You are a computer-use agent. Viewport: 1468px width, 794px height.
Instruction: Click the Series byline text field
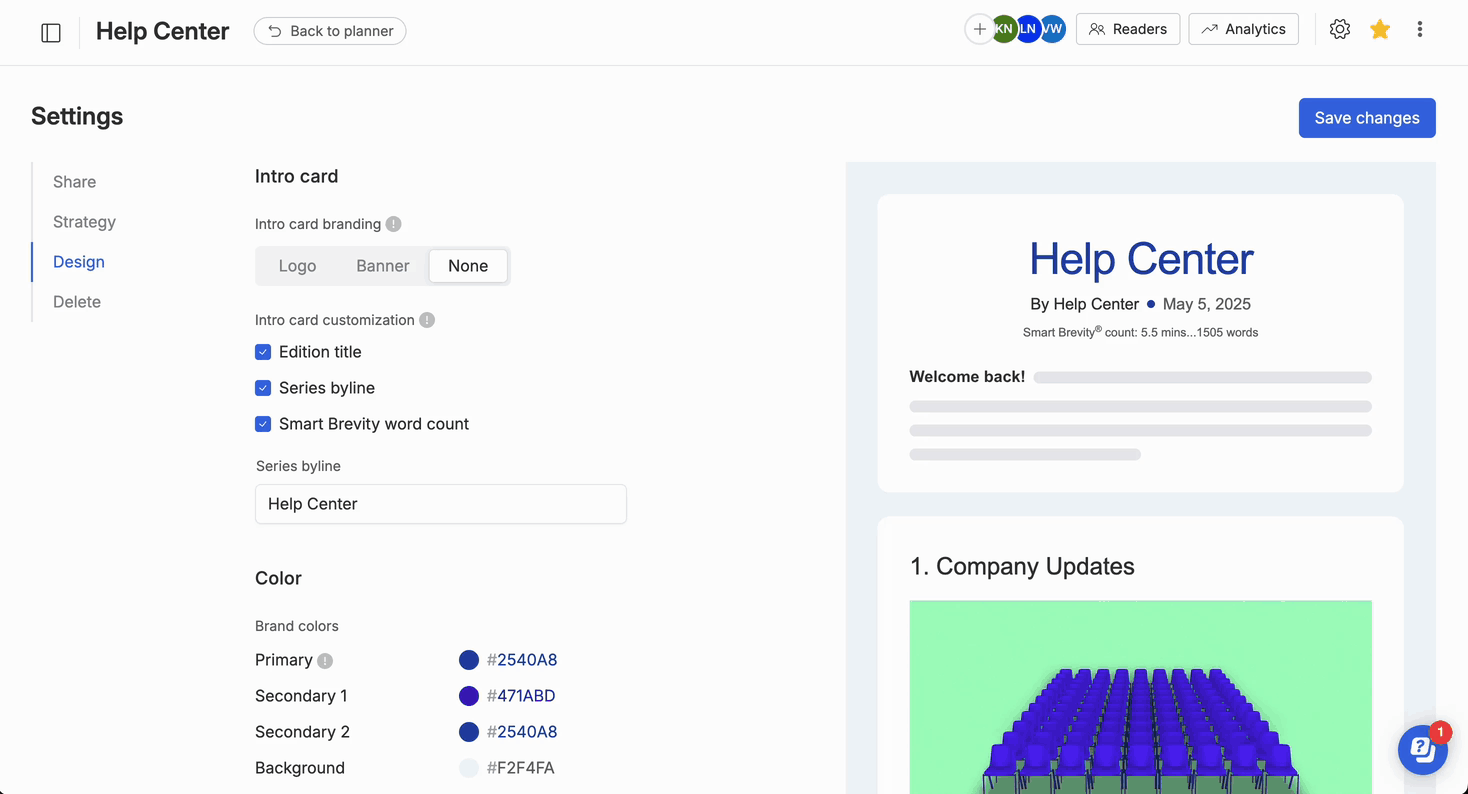tap(441, 504)
